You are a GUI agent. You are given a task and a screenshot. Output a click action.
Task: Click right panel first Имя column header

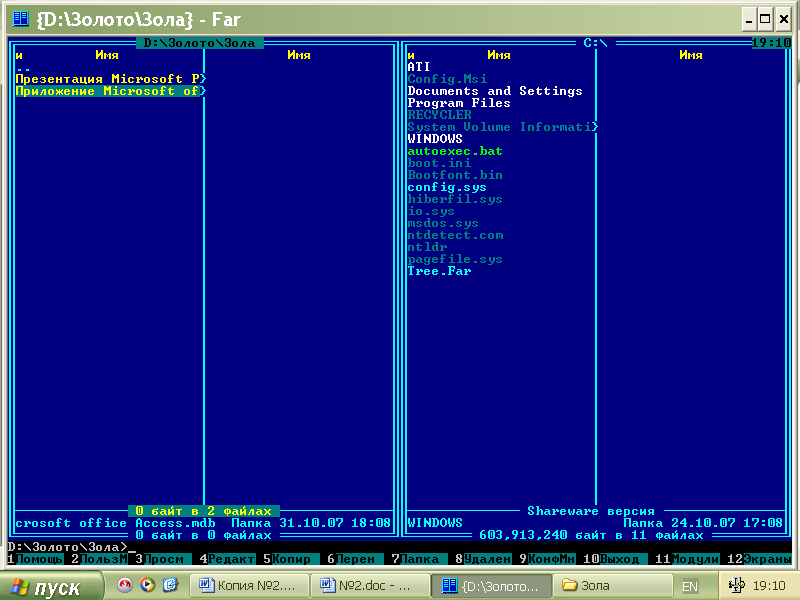tap(498, 55)
